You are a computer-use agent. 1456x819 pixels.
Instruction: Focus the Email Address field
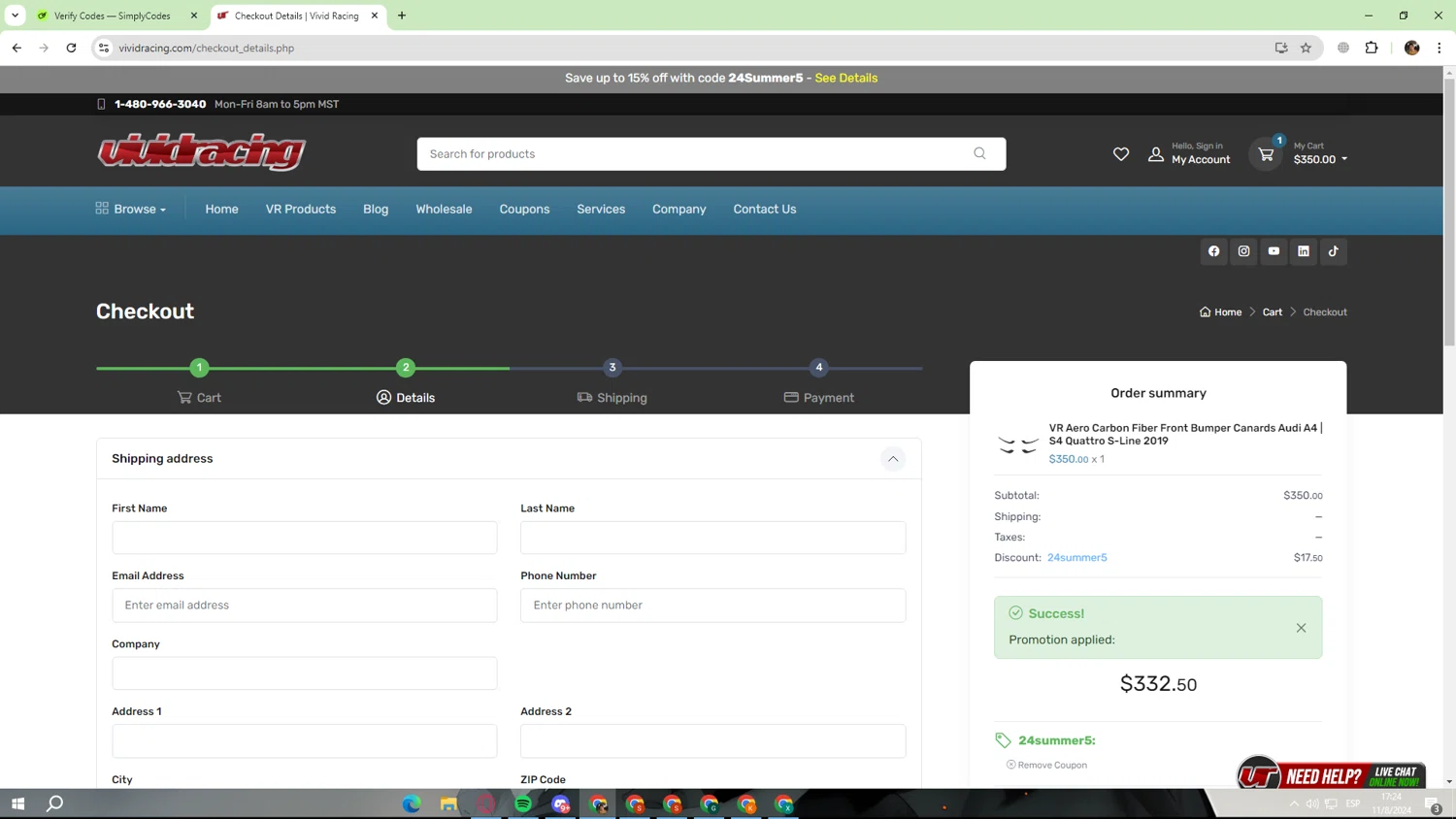click(305, 606)
